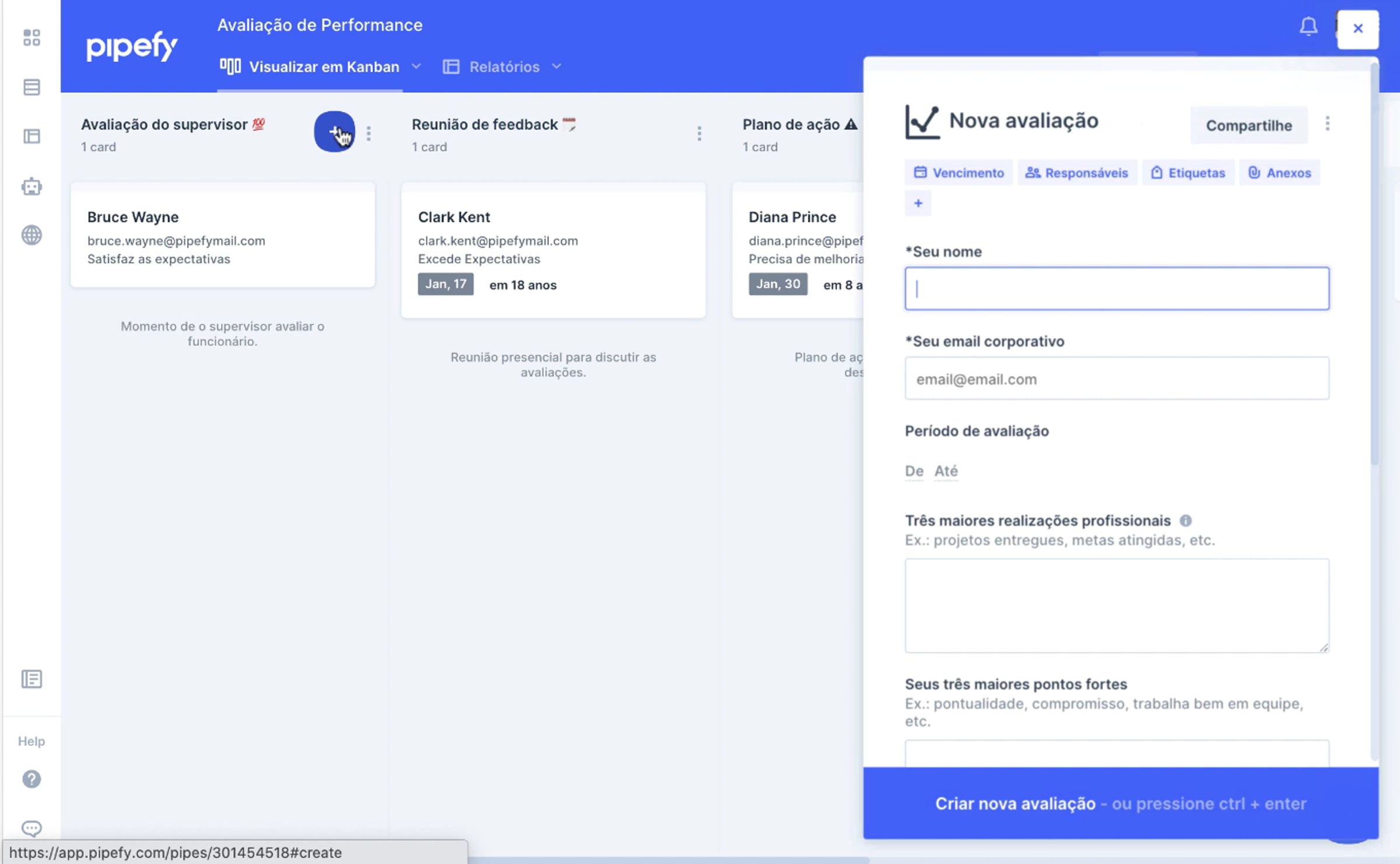Click the De date field

tap(914, 471)
